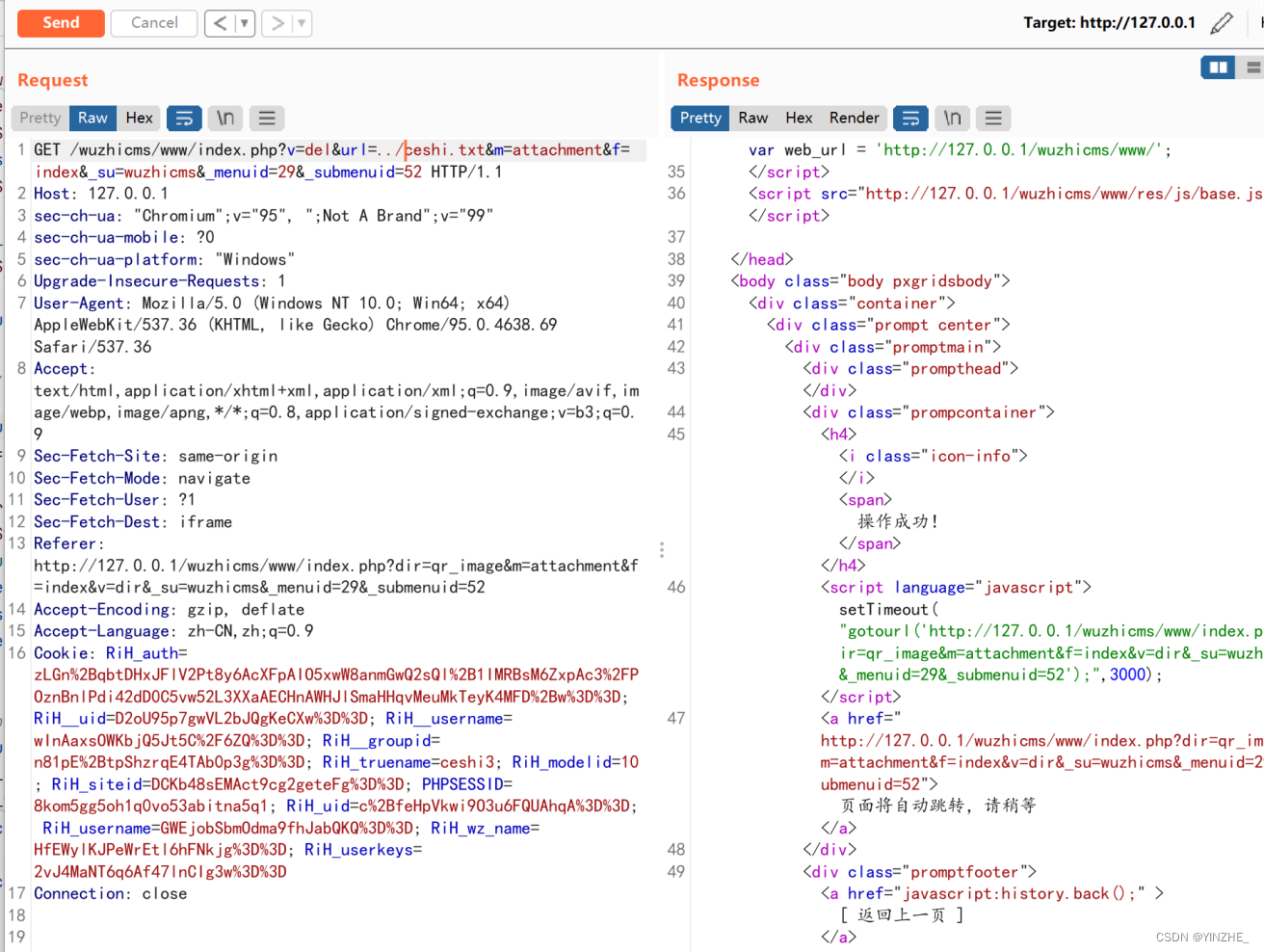Click the setTimeout( line in response
Viewport: 1264px width, 952px height.
[x=888, y=609]
